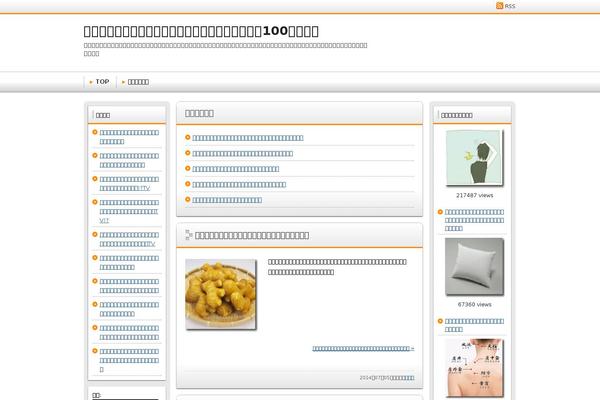Open the popular post link below 67360 views
Screen dimensions: 600x400
tap(474, 325)
